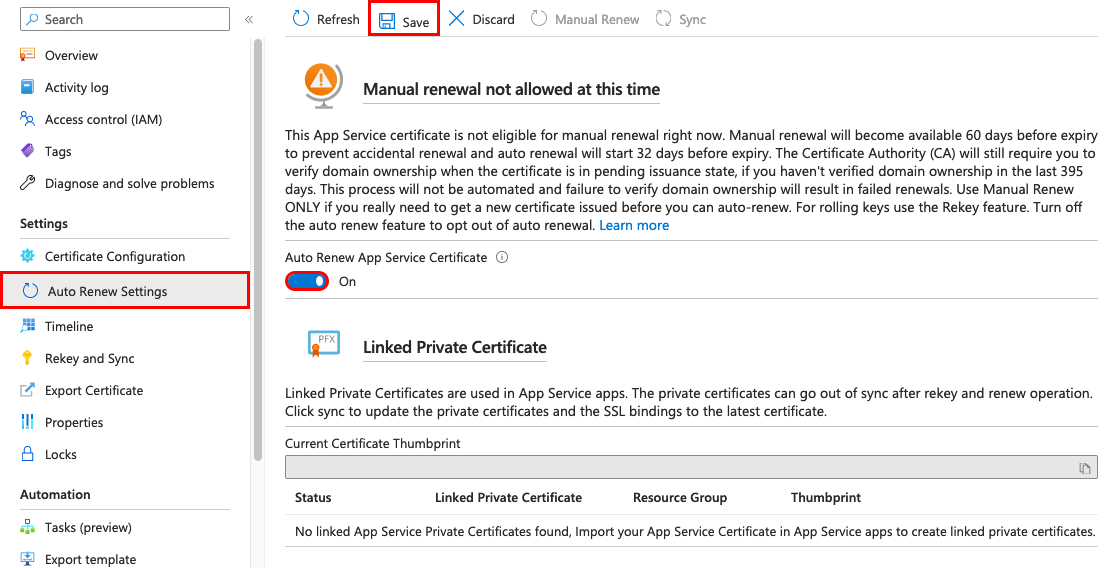
Task: Click the Rekey and Sync key icon
Action: pyautogui.click(x=28, y=359)
